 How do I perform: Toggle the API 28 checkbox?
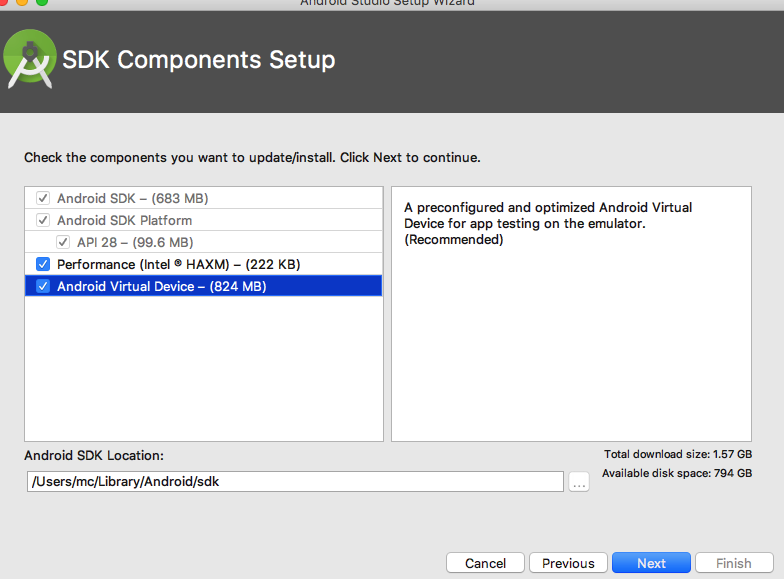coord(63,242)
